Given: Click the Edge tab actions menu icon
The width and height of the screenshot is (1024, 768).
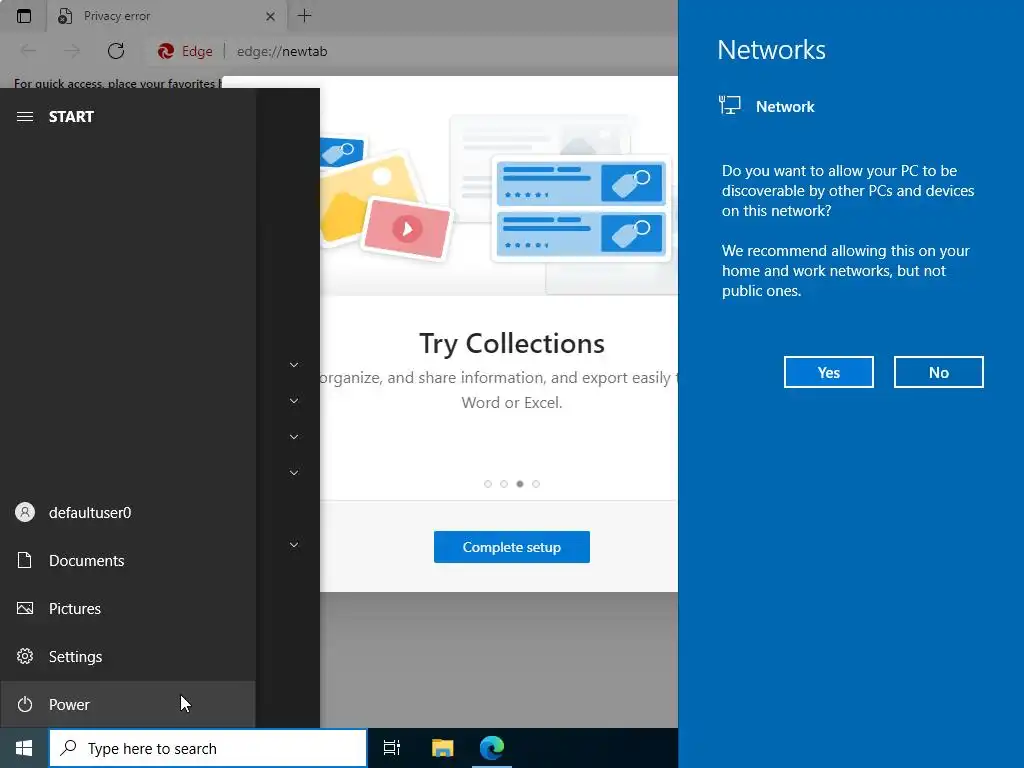Looking at the screenshot, I should click(24, 16).
